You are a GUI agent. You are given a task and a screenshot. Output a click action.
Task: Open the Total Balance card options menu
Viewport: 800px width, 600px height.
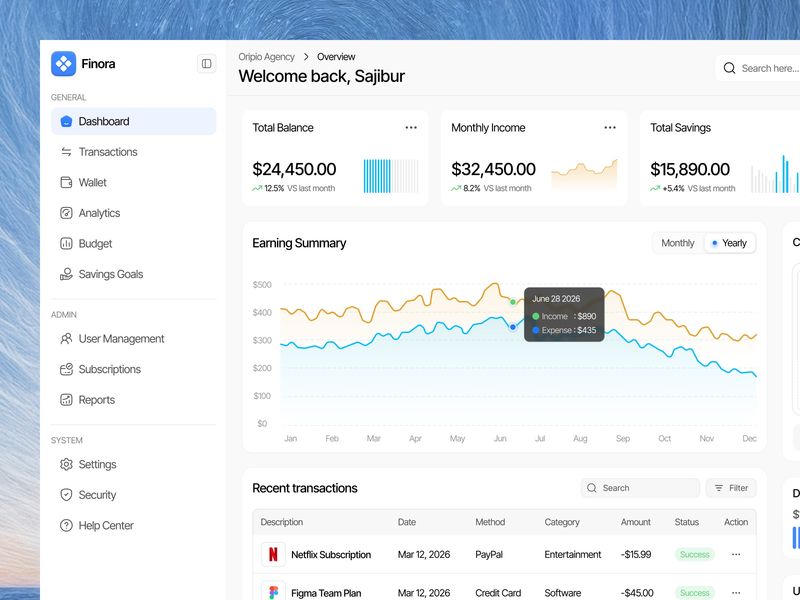[x=411, y=127]
